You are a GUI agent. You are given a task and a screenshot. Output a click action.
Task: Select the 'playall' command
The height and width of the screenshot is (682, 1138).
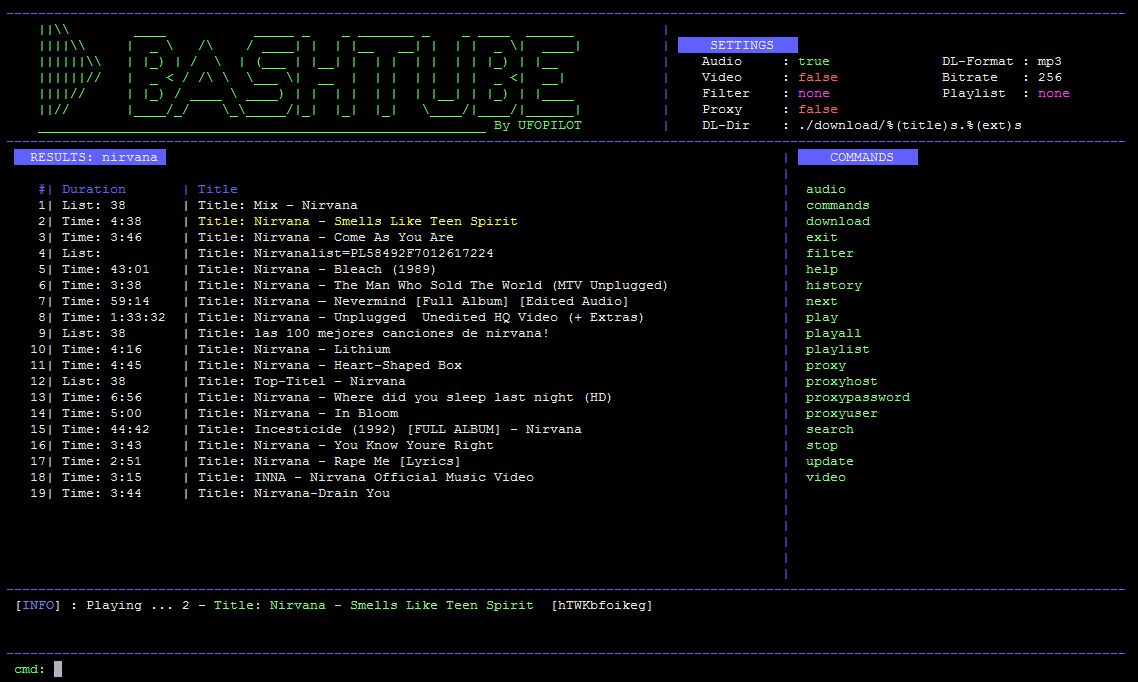[833, 333]
